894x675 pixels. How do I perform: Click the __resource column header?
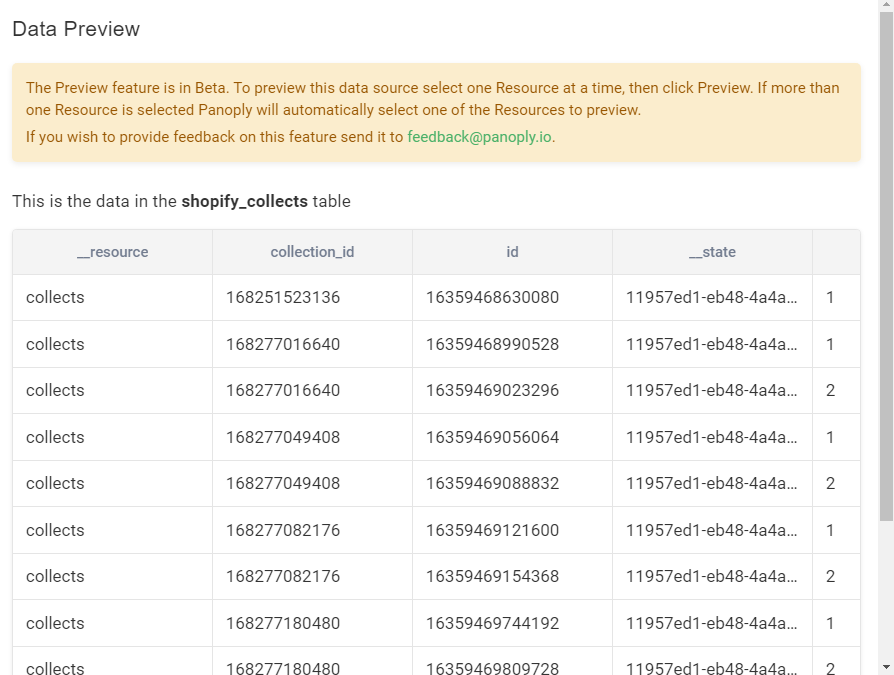point(112,252)
